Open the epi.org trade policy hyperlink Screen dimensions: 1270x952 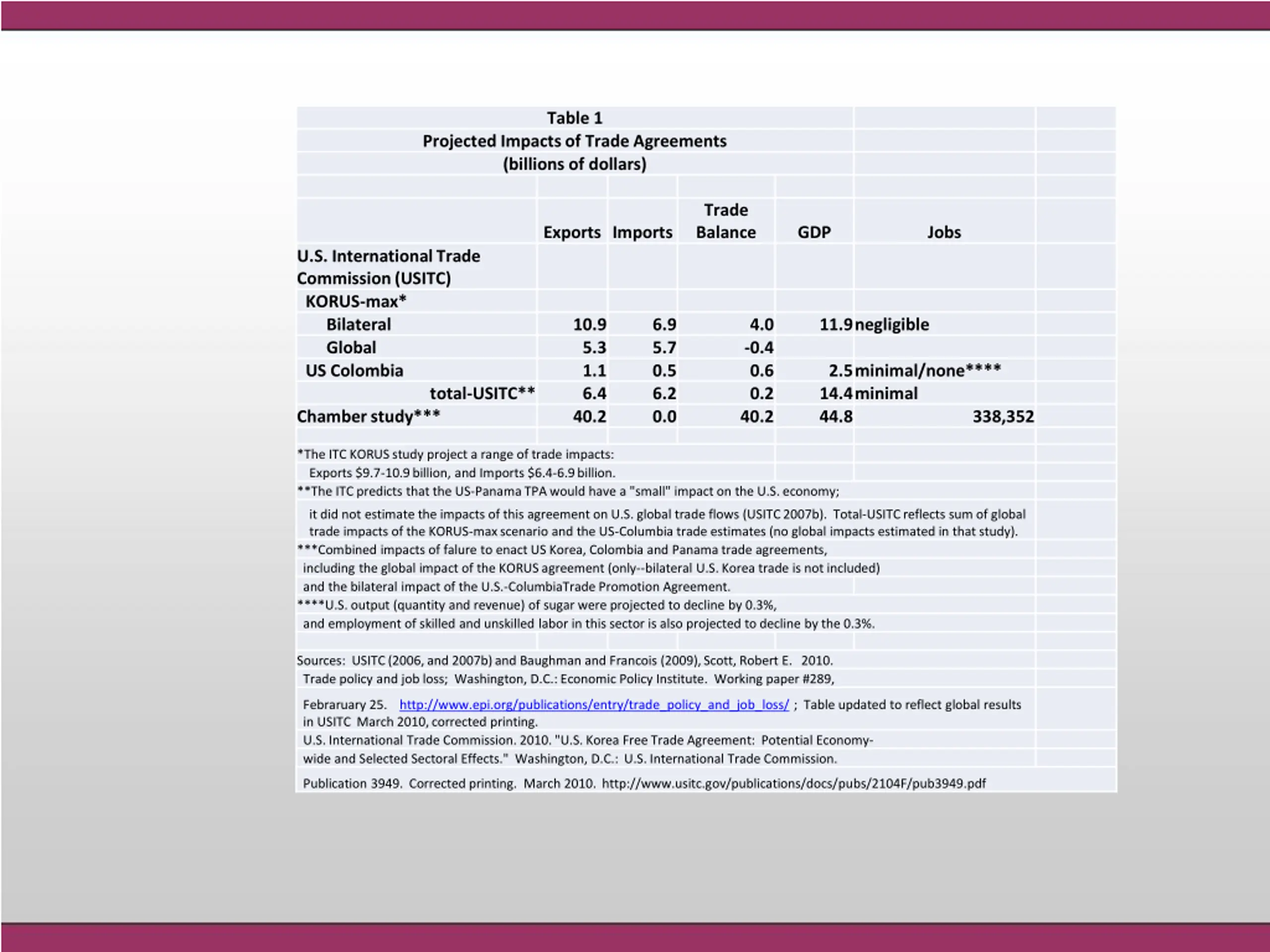click(x=594, y=705)
